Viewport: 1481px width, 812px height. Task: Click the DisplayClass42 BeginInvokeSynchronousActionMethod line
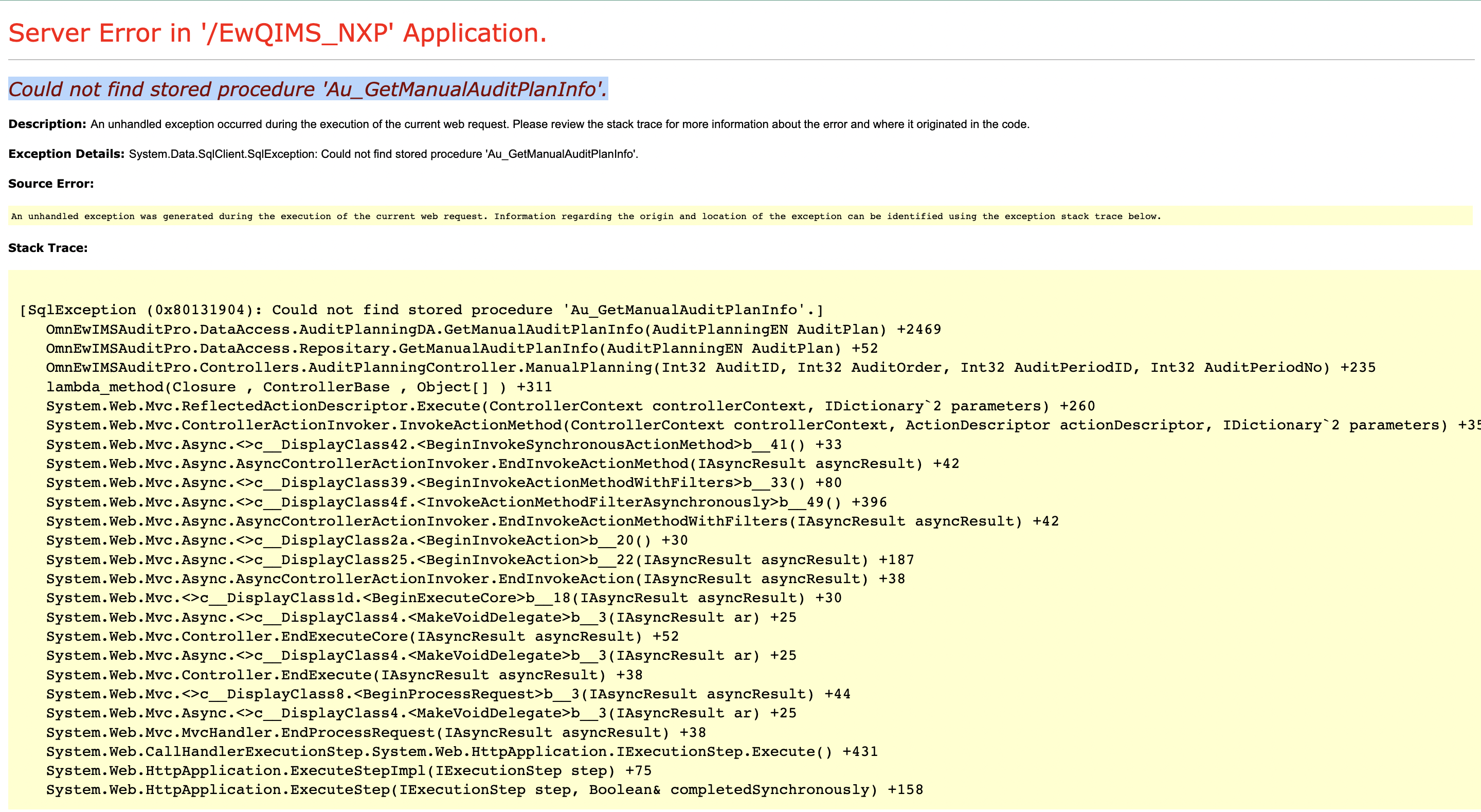pyautogui.click(x=444, y=444)
